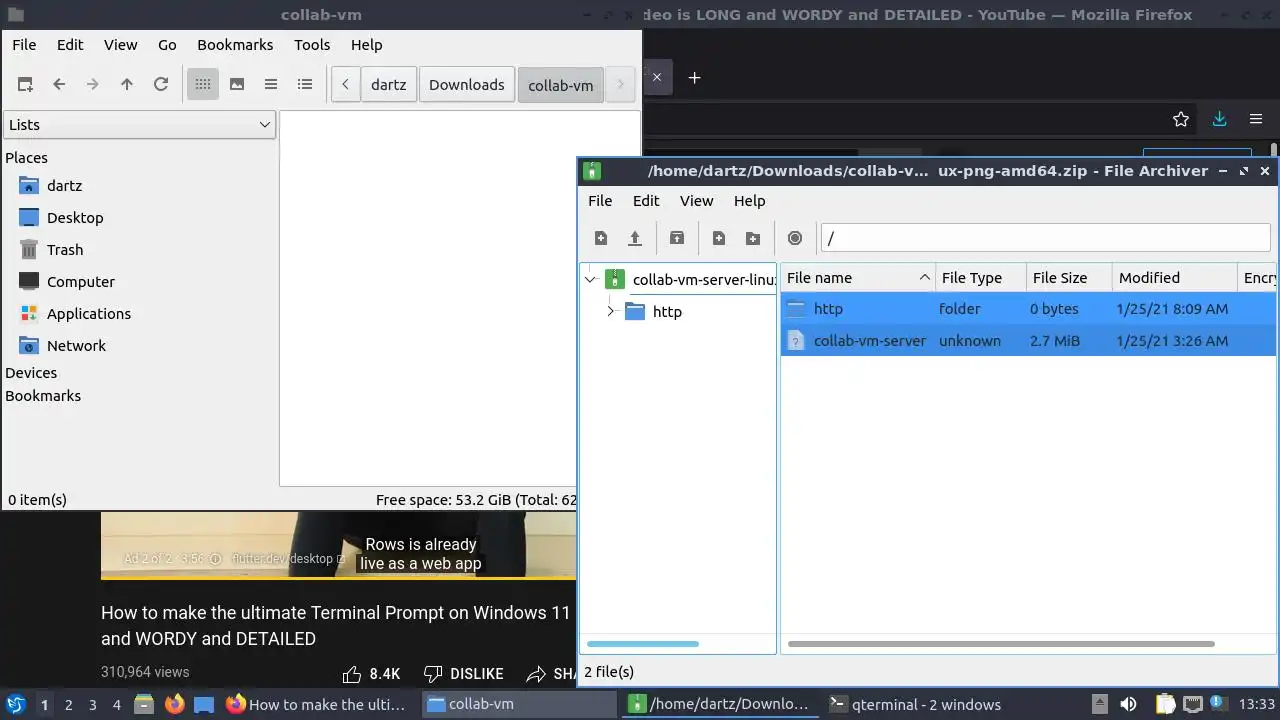Open Tools menu in file manager
The width and height of the screenshot is (1280, 720).
[x=312, y=45]
